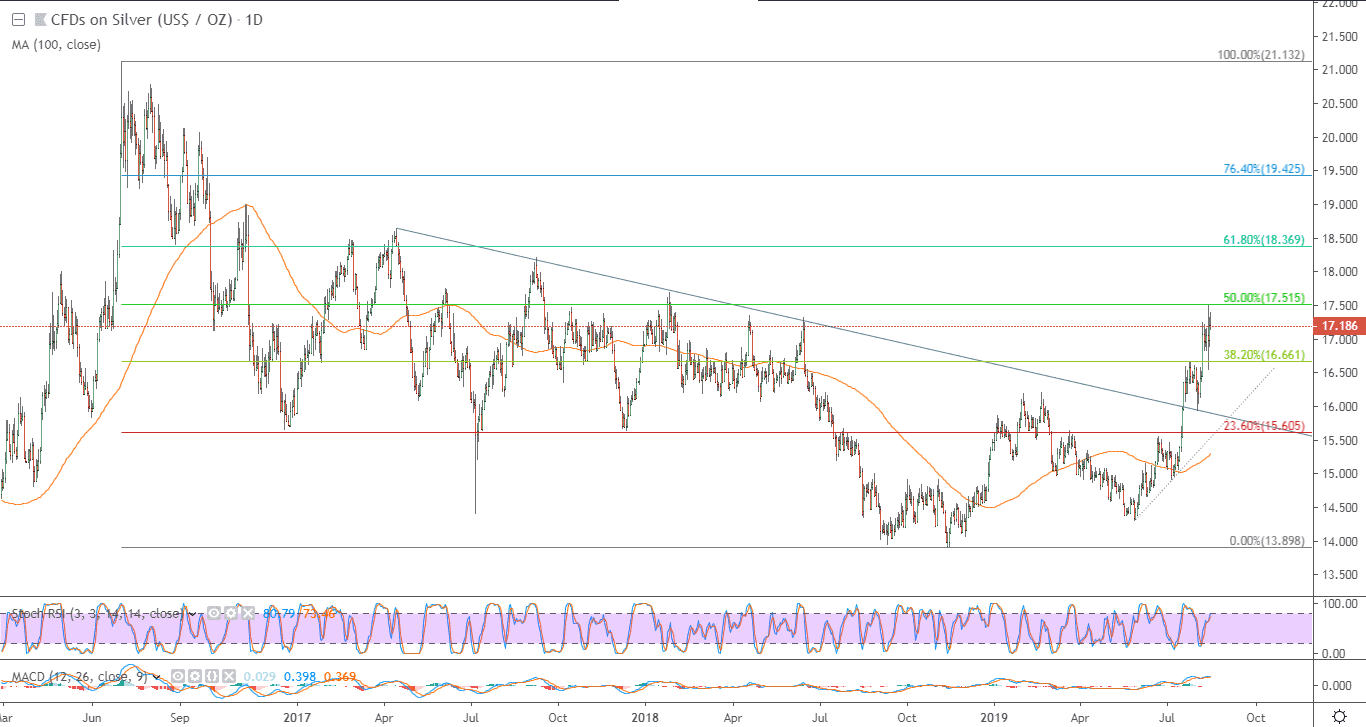This screenshot has height=727, width=1366.
Task: Remove the Stoch RSI indicator
Action: click(x=248, y=613)
